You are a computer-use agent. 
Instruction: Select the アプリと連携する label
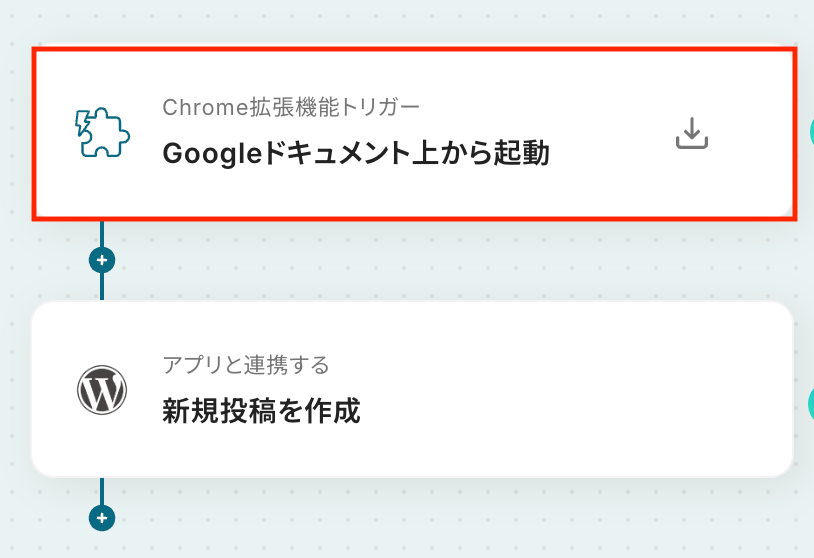point(245,365)
